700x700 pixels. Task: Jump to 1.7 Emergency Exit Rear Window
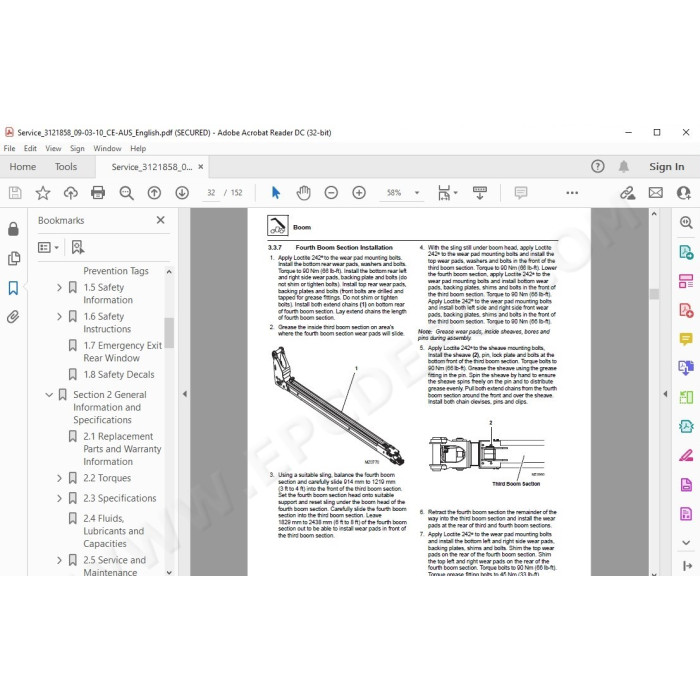tap(122, 352)
